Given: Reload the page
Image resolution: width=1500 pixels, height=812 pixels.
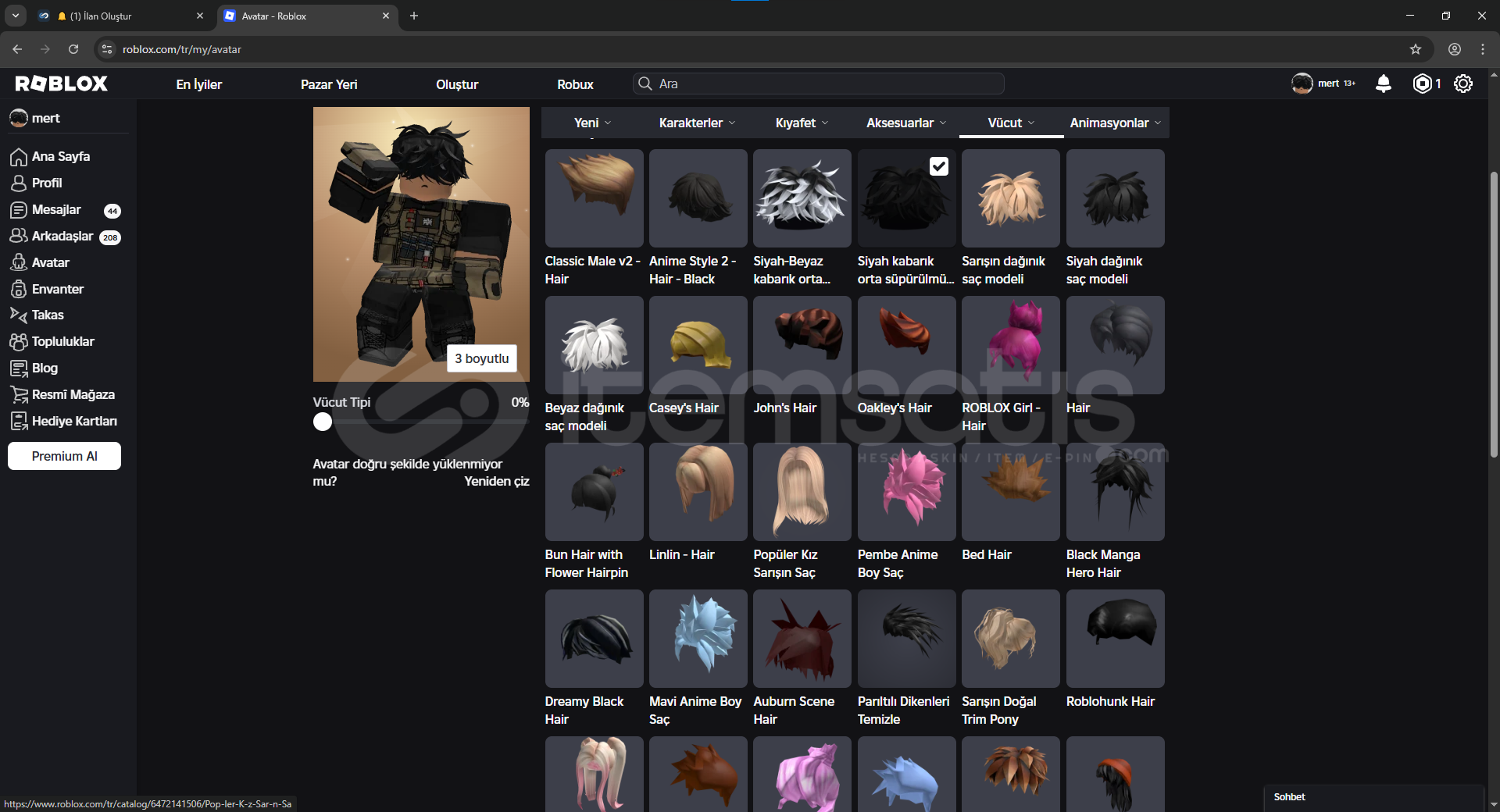Looking at the screenshot, I should click(x=73, y=49).
